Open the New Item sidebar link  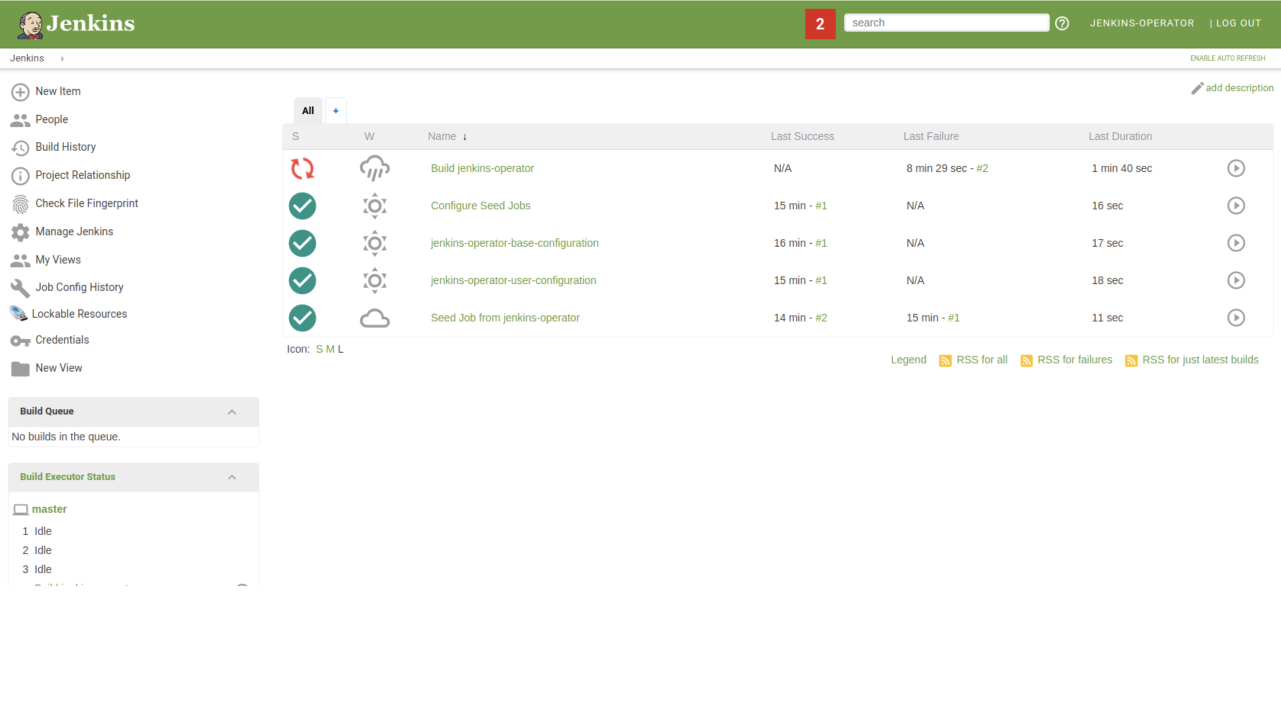(58, 91)
